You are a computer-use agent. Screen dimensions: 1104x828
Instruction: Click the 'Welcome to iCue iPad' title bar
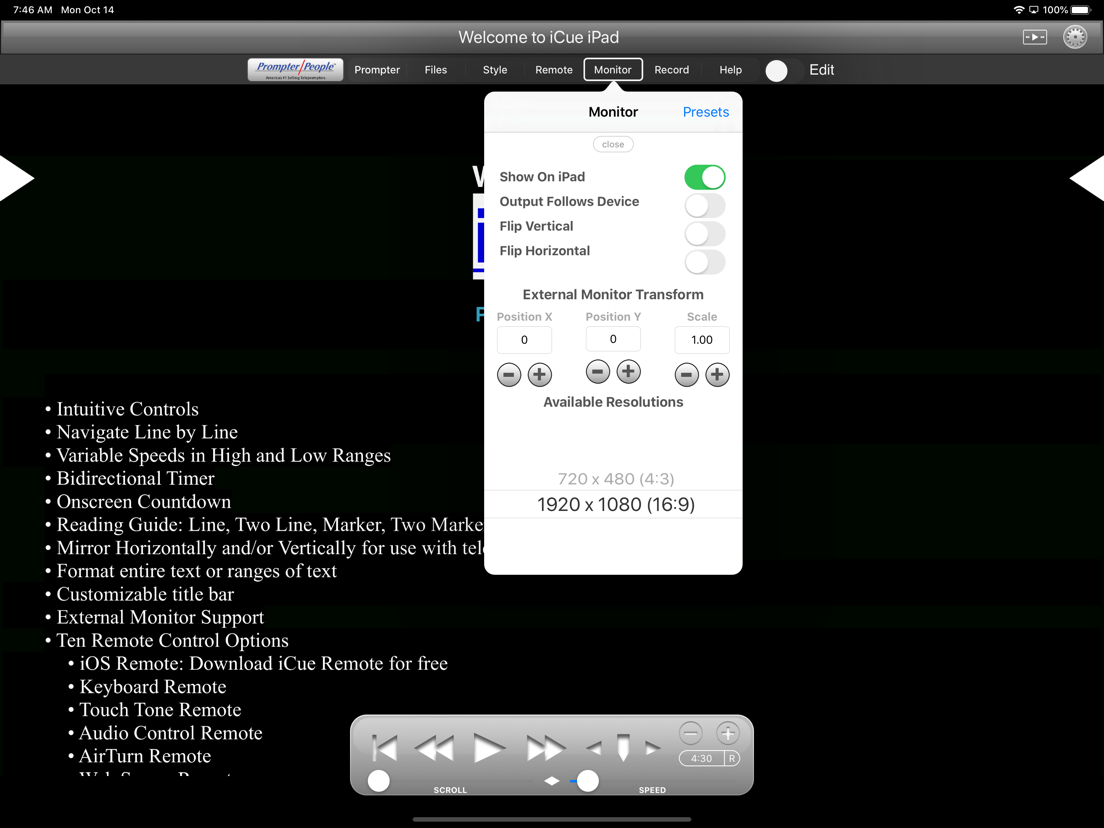[539, 37]
